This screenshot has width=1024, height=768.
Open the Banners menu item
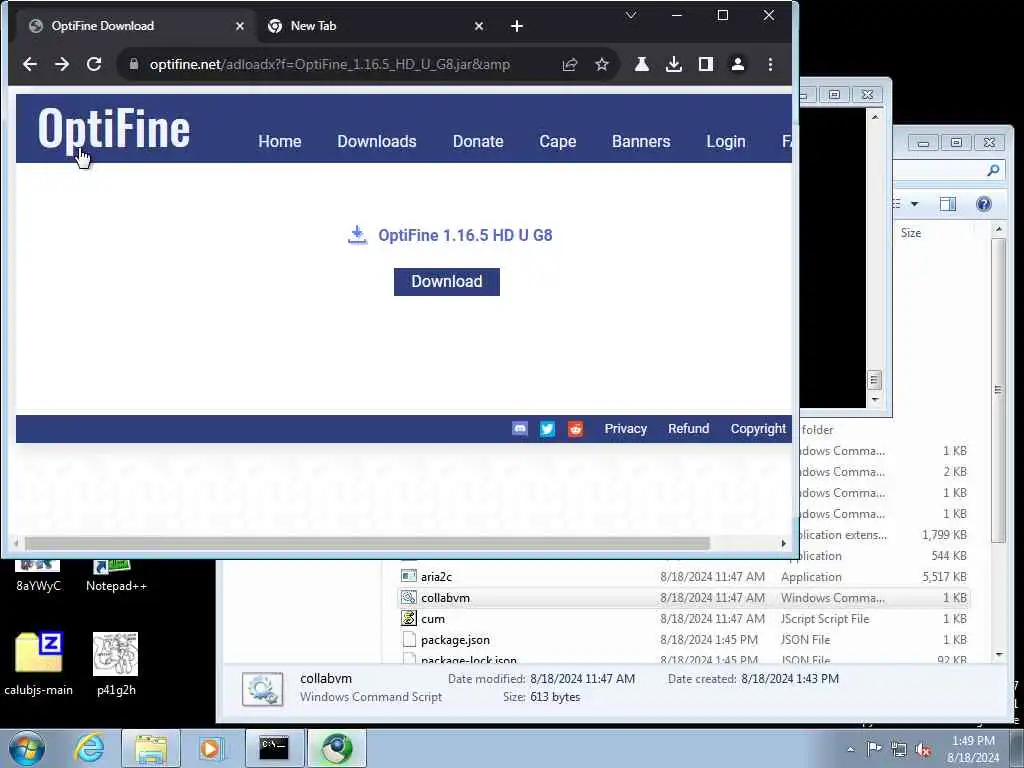coord(641,141)
